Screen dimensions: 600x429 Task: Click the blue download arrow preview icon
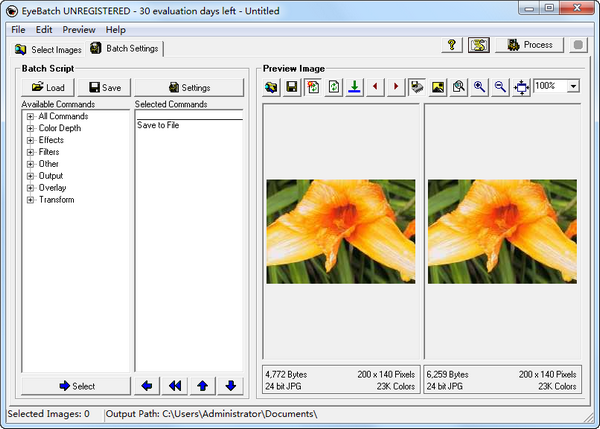coord(354,87)
